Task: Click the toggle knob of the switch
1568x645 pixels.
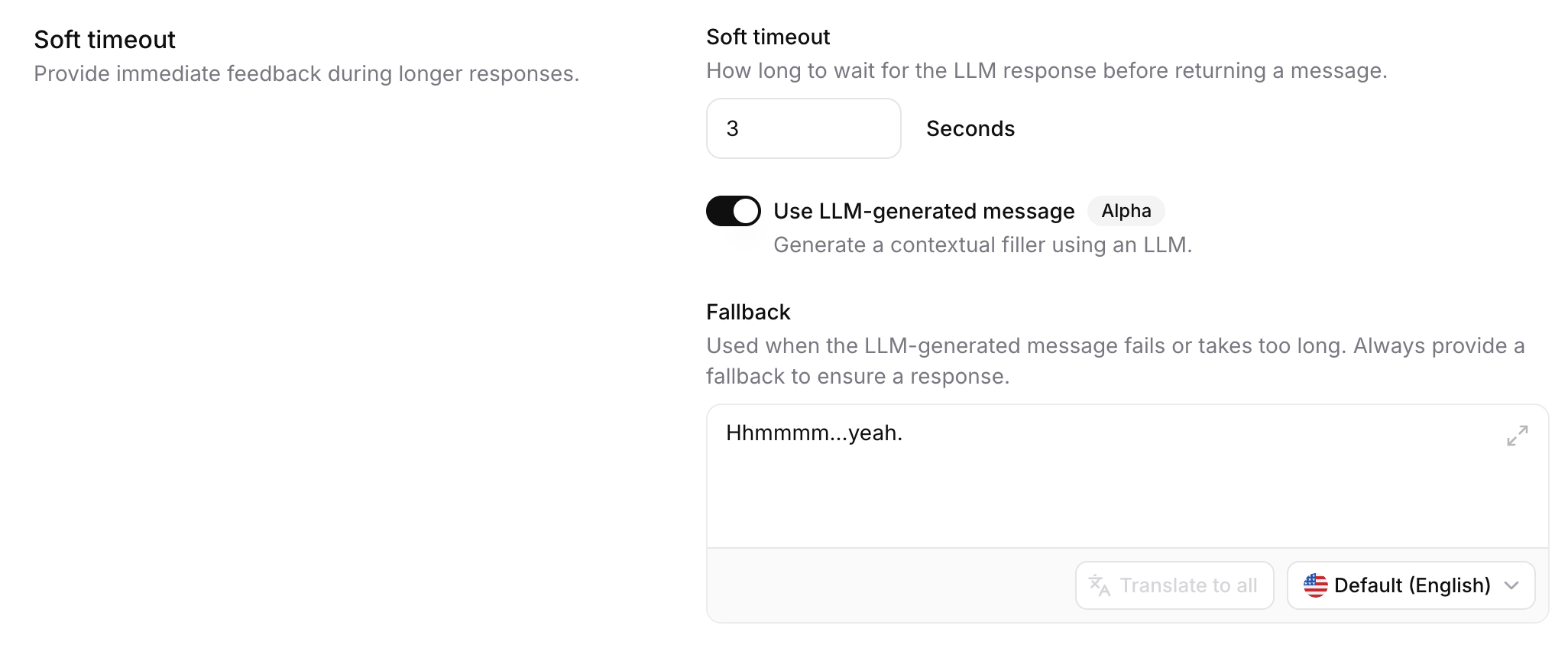Action: click(747, 211)
